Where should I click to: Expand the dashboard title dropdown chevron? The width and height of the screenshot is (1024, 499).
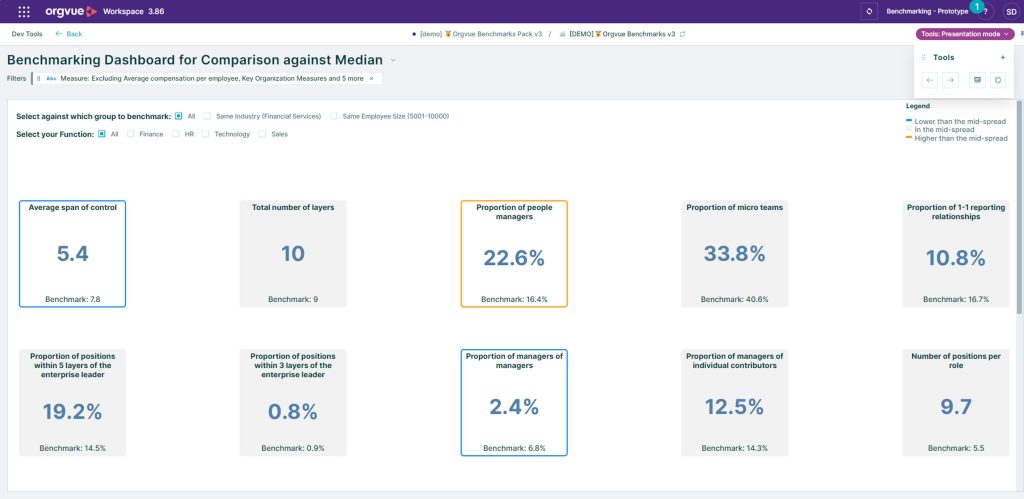393,60
